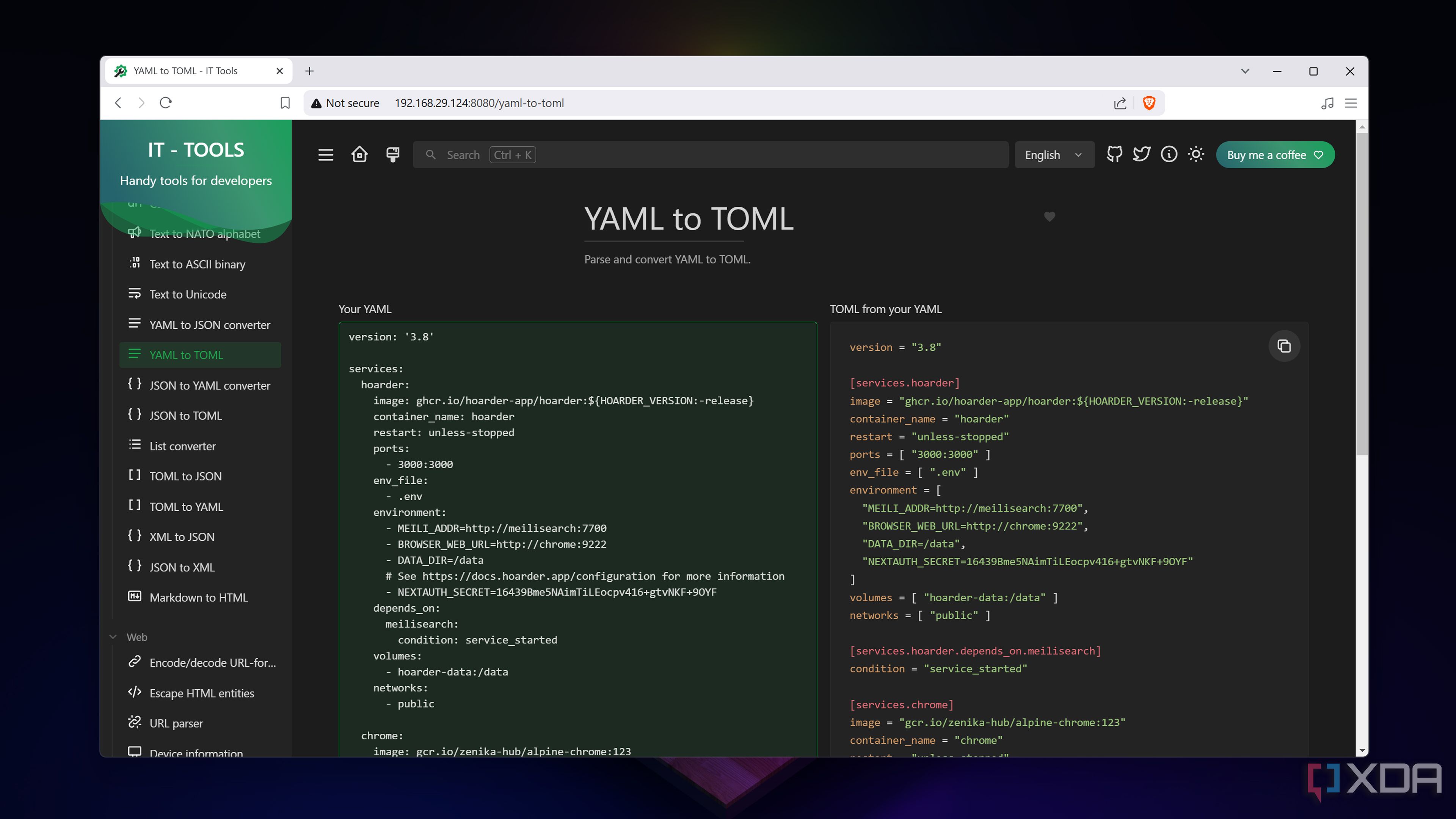Toggle the sidebar hamburger menu icon
1456x819 pixels.
pyautogui.click(x=326, y=154)
